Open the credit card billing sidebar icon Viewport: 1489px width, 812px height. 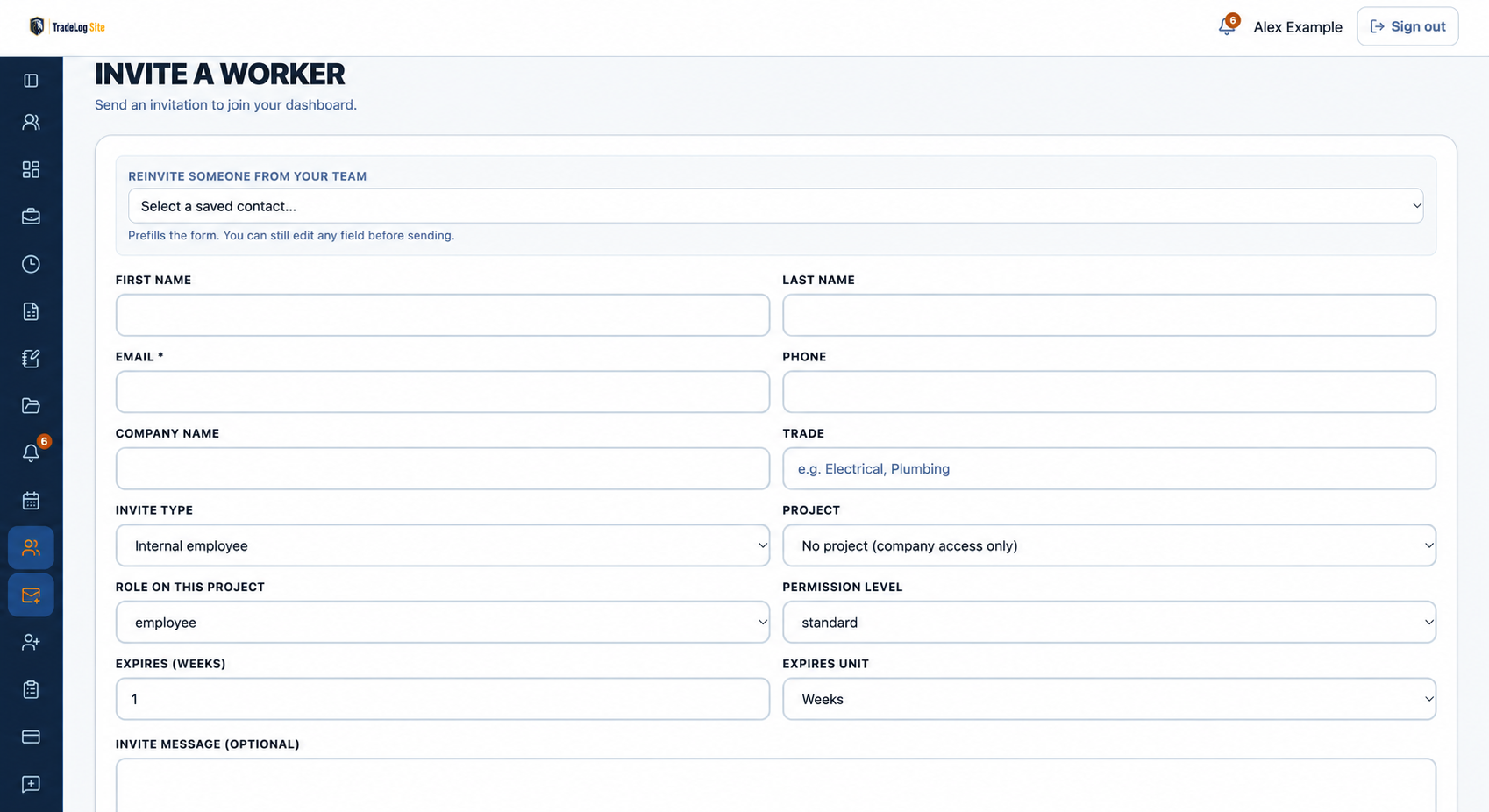tap(31, 737)
